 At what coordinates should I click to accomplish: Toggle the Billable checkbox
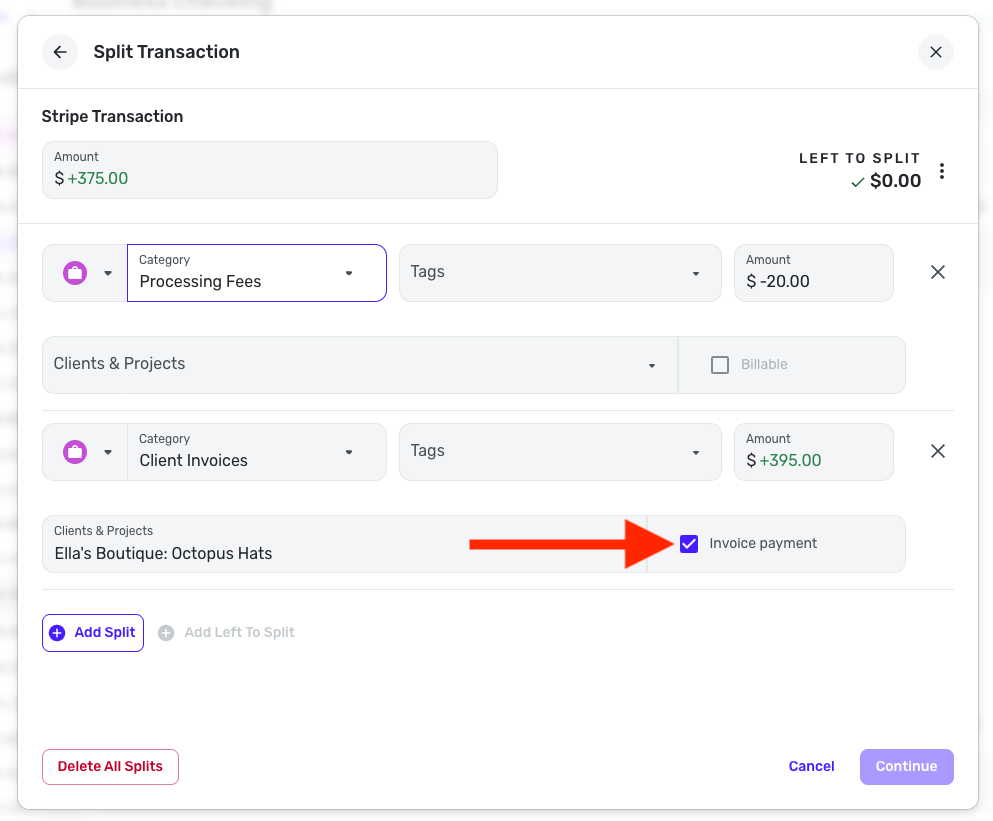click(x=719, y=365)
